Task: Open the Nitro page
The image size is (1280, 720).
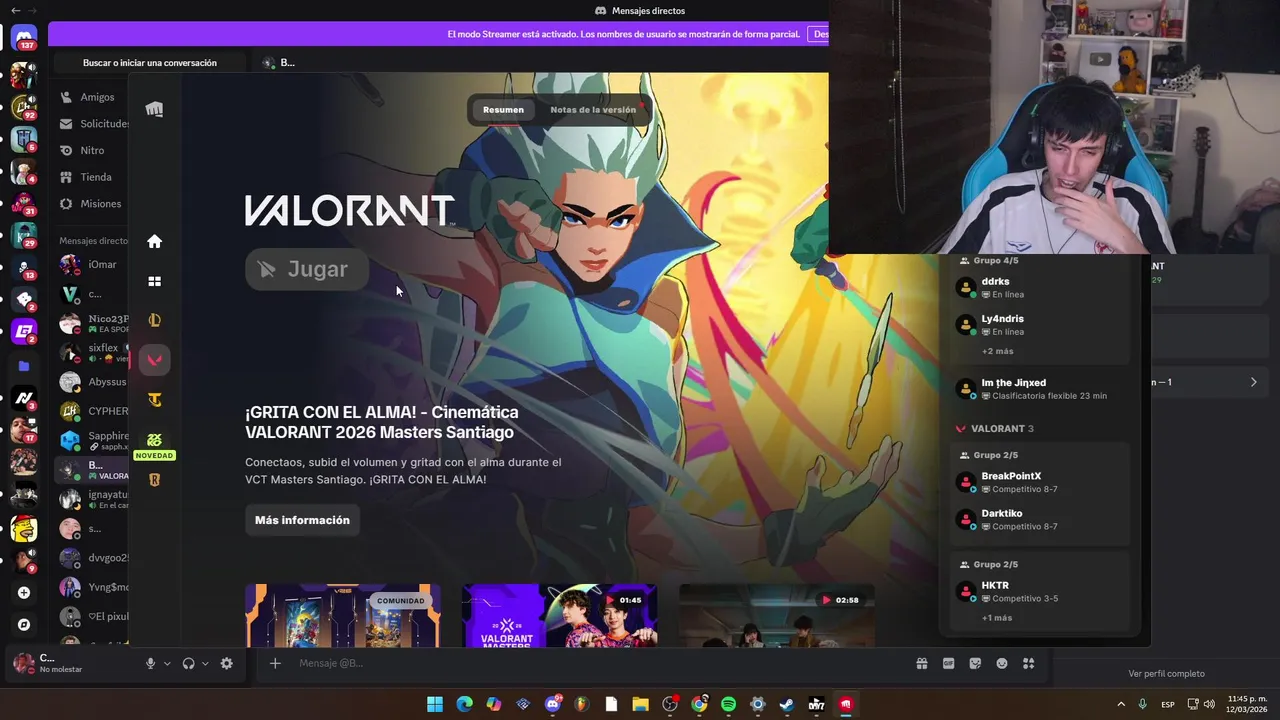Action: [x=92, y=150]
